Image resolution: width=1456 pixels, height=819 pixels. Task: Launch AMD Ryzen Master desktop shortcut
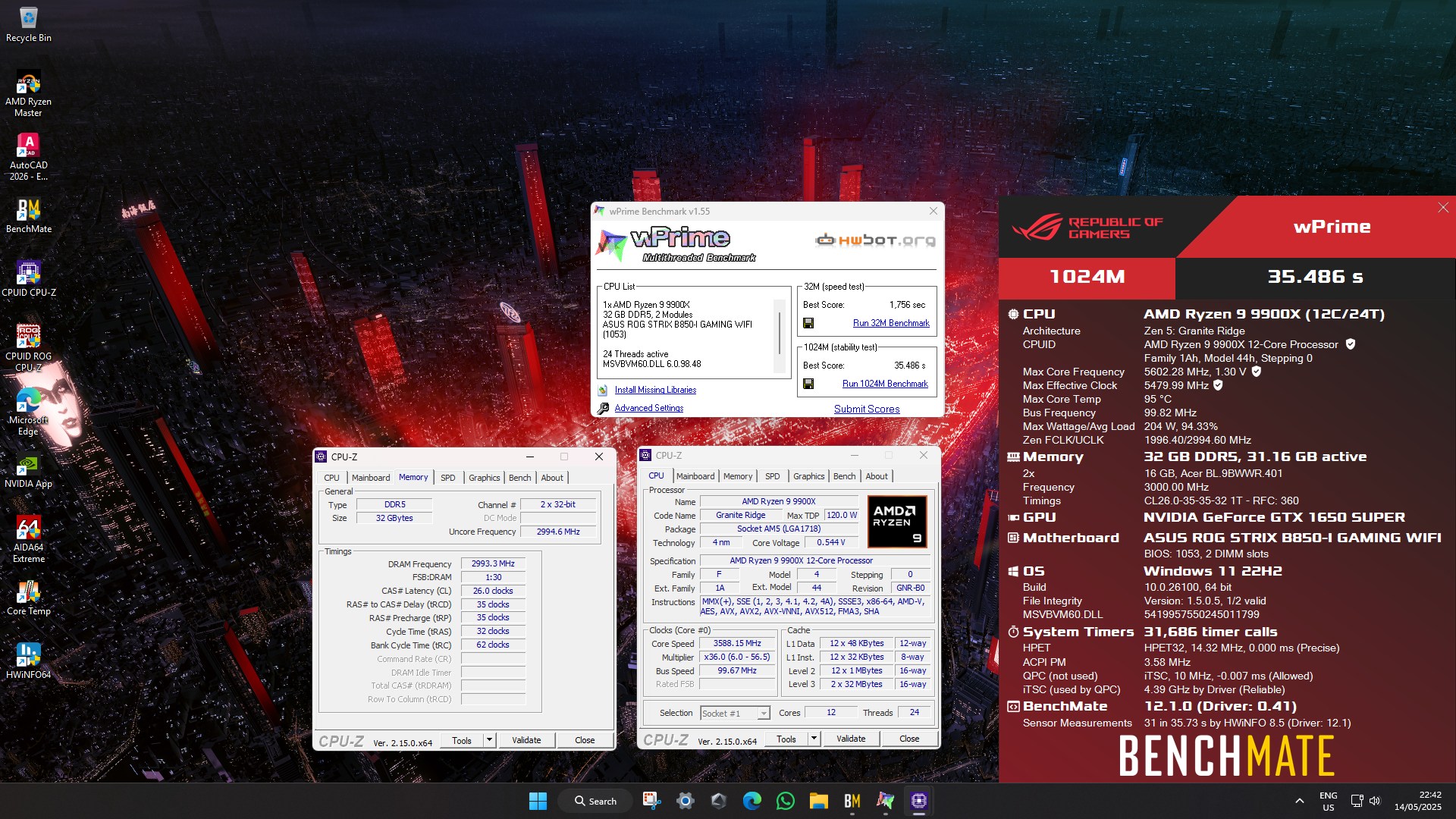click(28, 94)
